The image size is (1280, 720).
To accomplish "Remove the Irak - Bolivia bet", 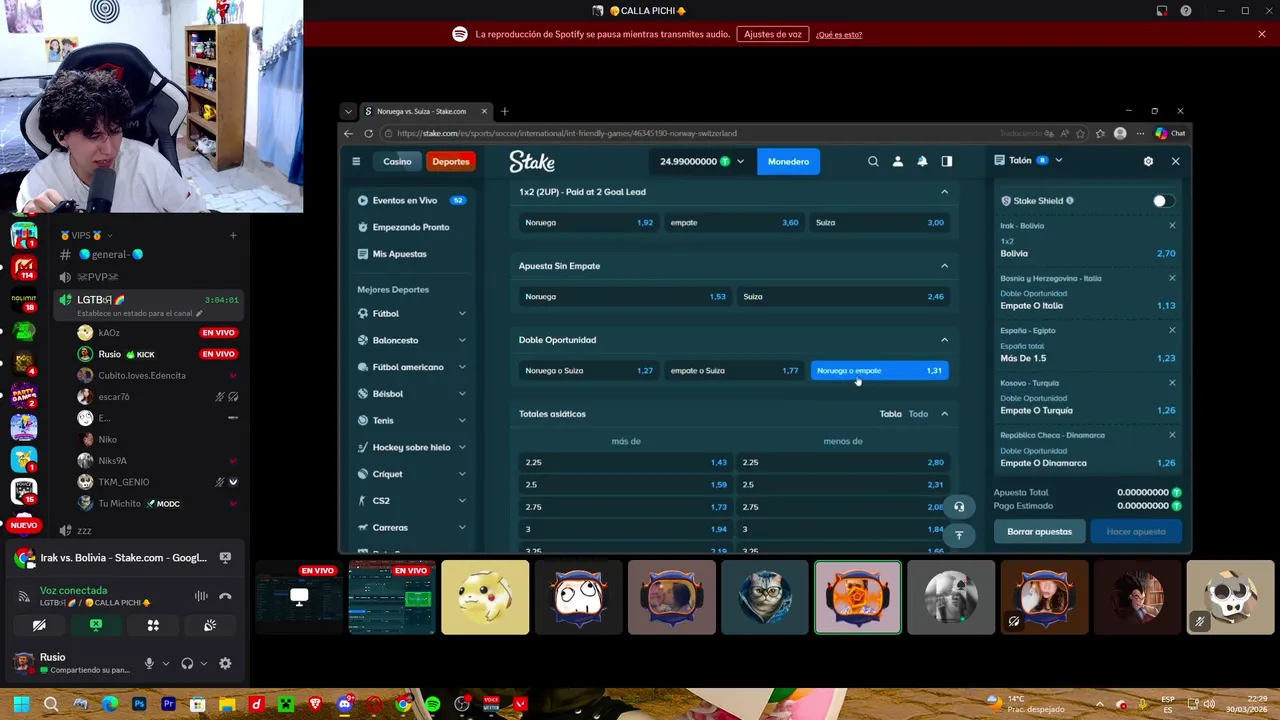I will [x=1172, y=225].
